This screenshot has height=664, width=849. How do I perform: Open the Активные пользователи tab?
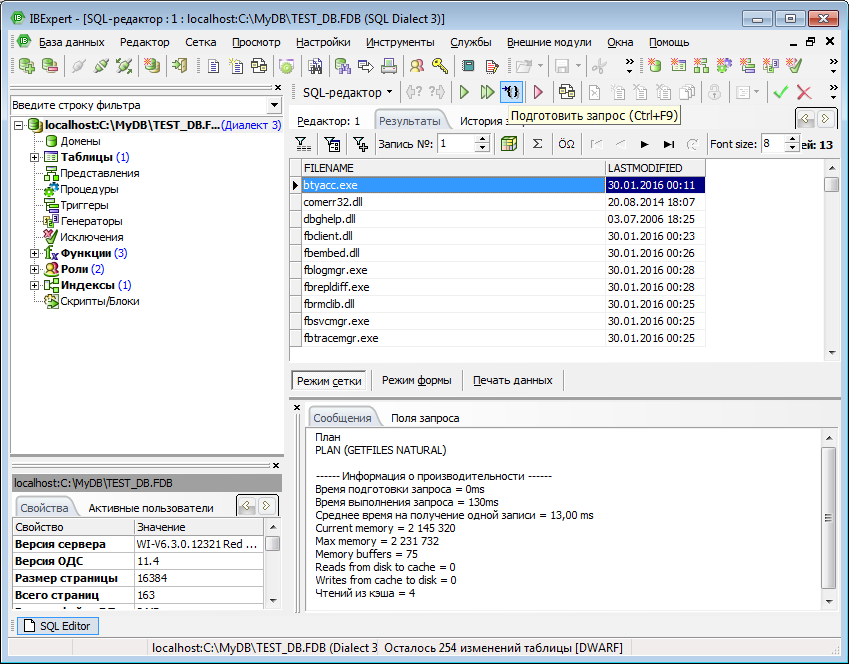[x=151, y=508]
